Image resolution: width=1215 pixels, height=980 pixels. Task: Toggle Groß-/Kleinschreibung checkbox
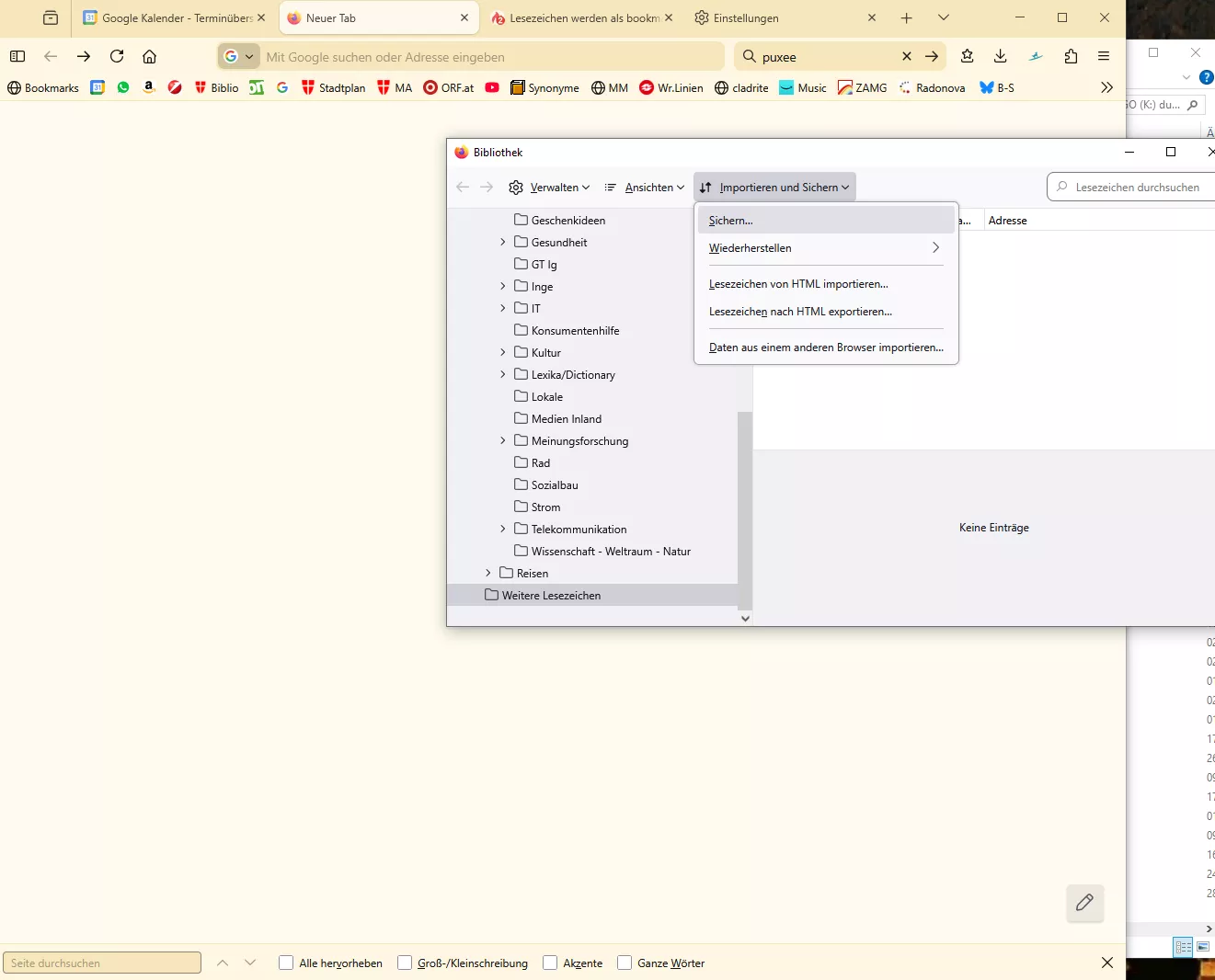click(405, 963)
